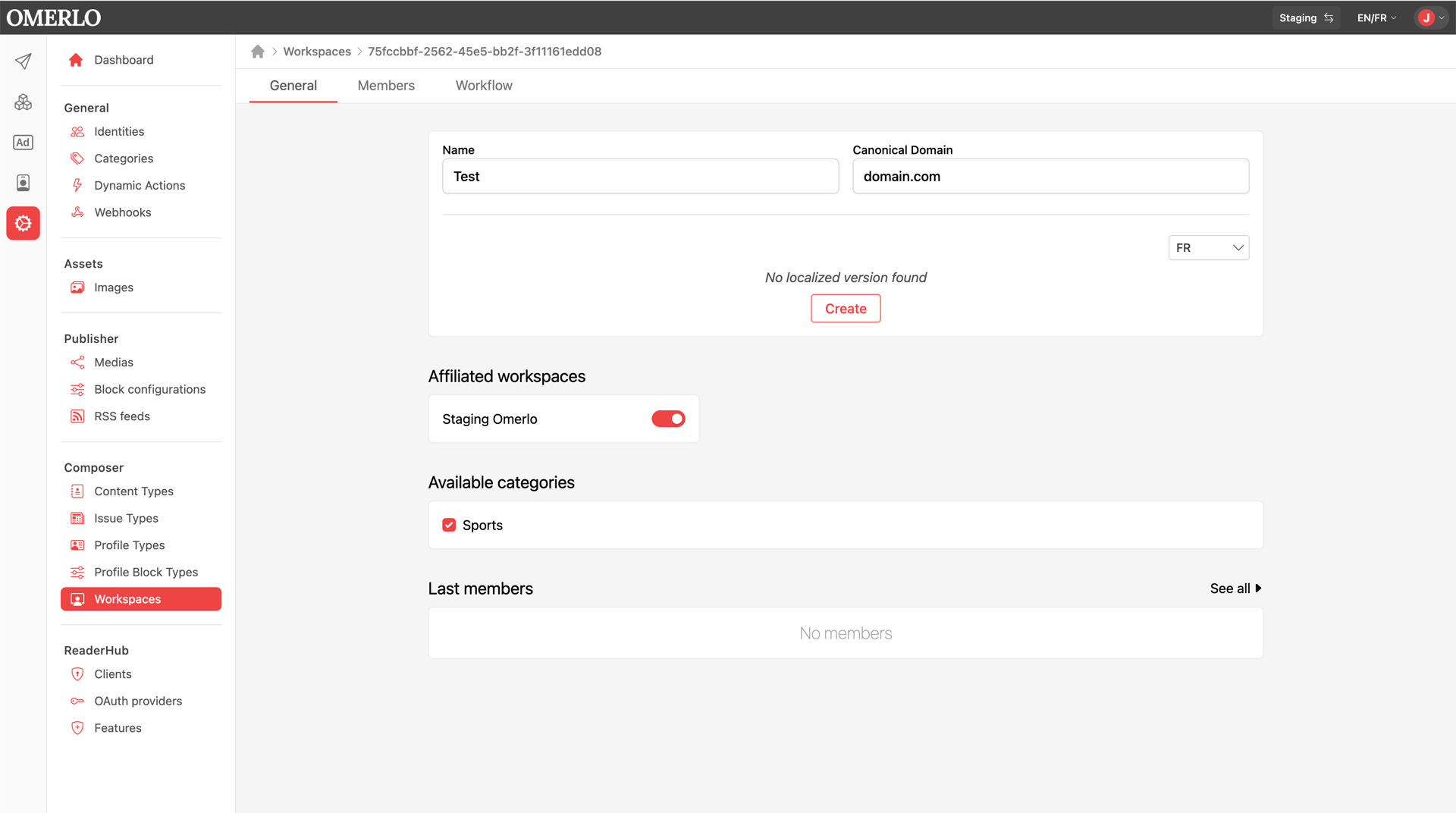Click the Profile Types card icon
Image resolution: width=1456 pixels, height=813 pixels.
click(x=77, y=545)
